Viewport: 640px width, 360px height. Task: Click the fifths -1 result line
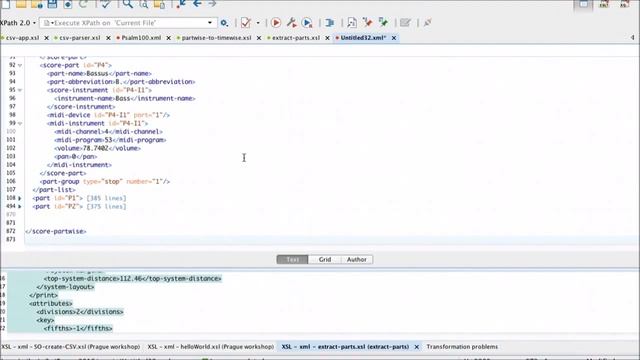pyautogui.click(x=78, y=329)
